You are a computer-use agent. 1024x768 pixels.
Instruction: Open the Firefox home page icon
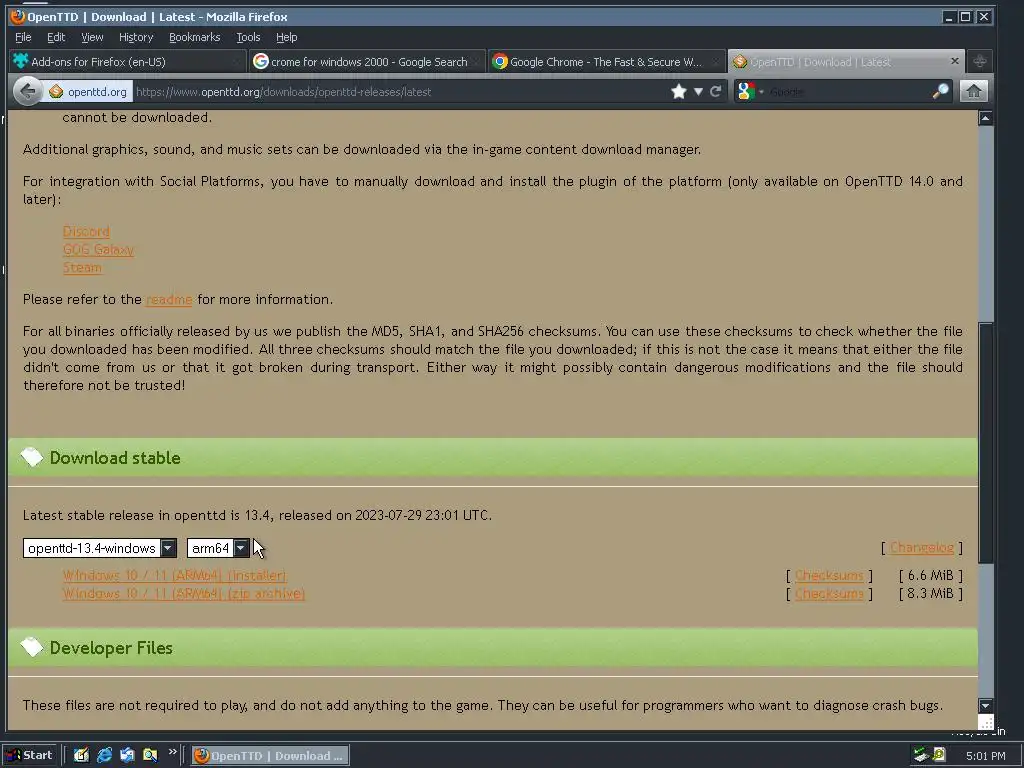click(974, 91)
